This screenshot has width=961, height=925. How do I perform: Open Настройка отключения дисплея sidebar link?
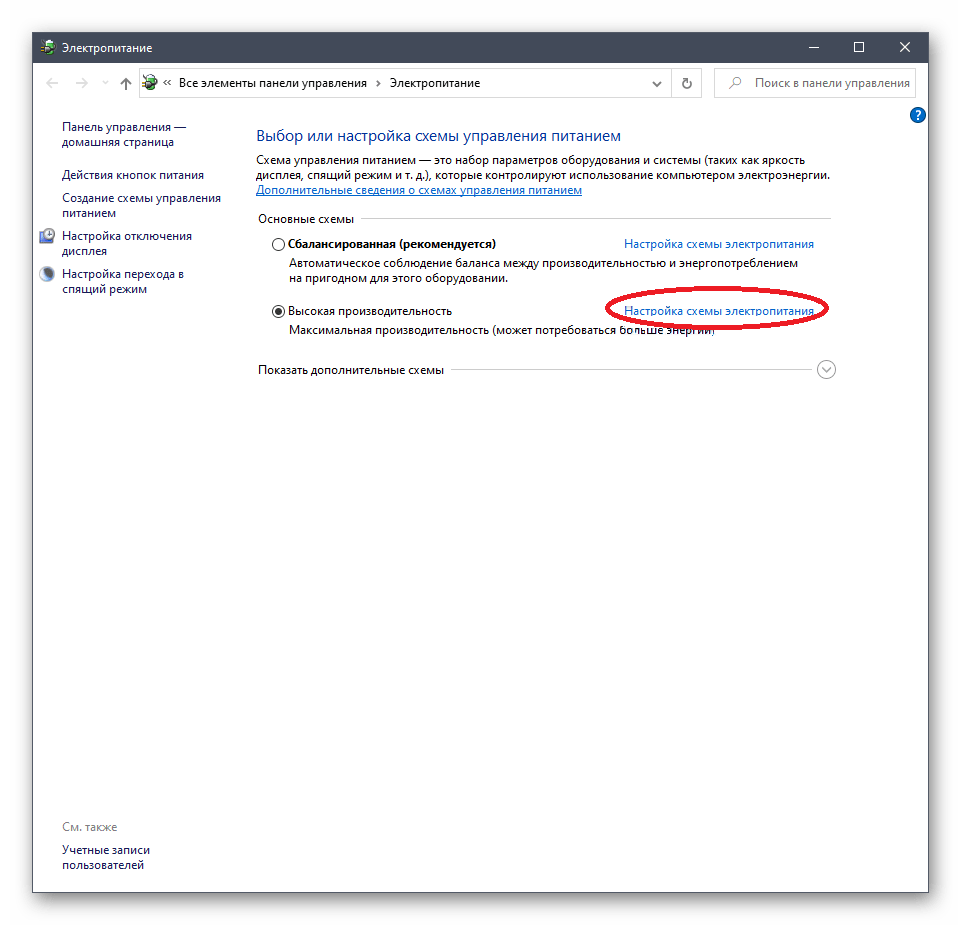[x=126, y=243]
